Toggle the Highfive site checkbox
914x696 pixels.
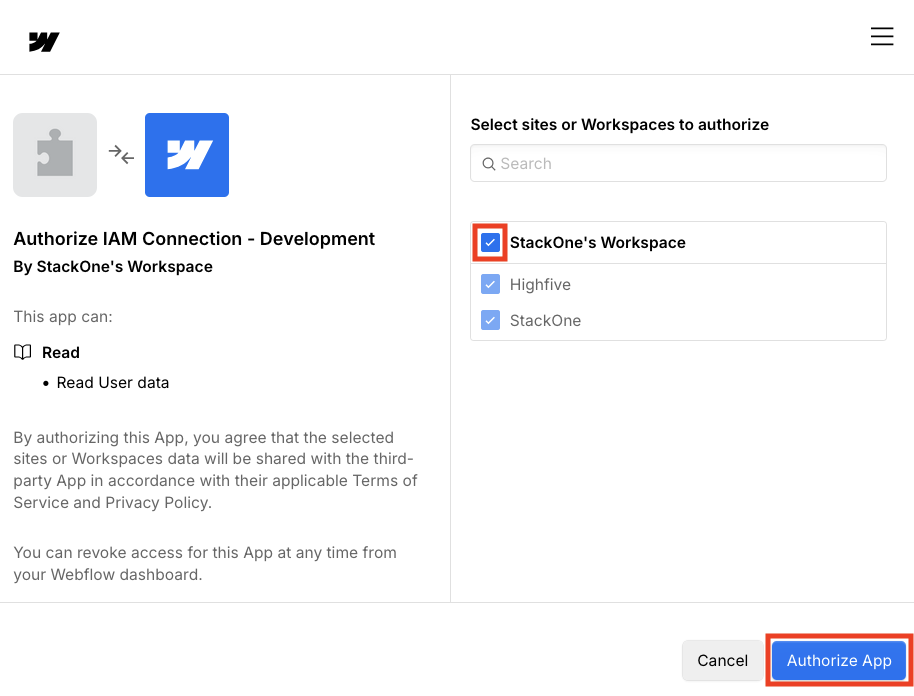pyautogui.click(x=490, y=284)
